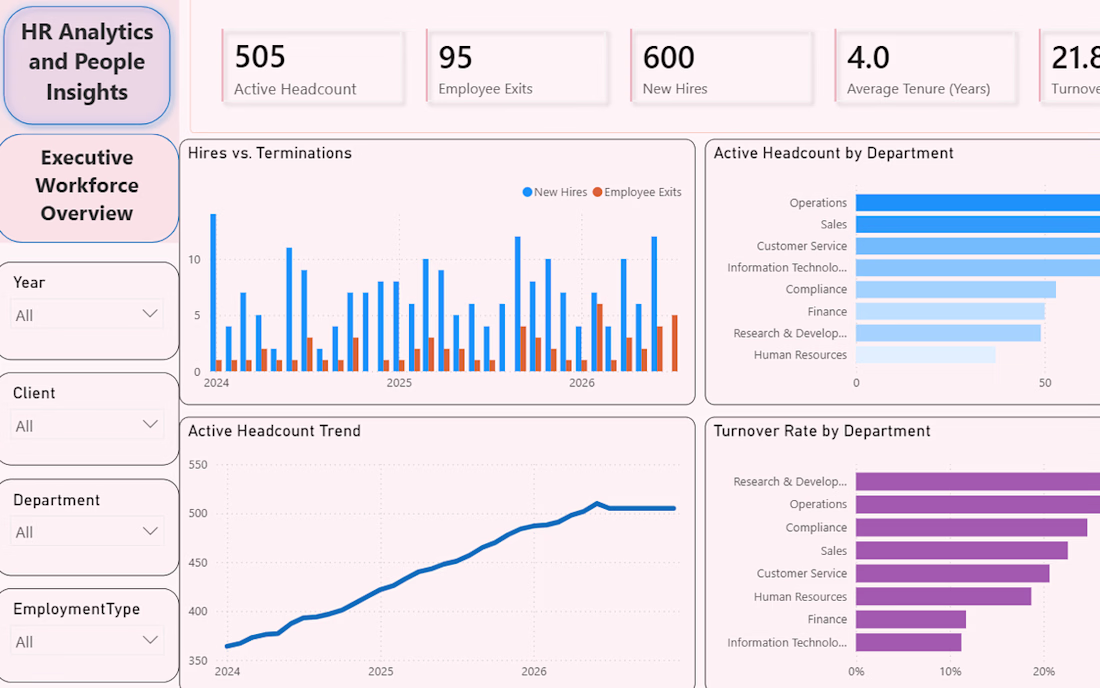1100x688 pixels.
Task: Click the 505 headcount value
Action: [x=260, y=57]
